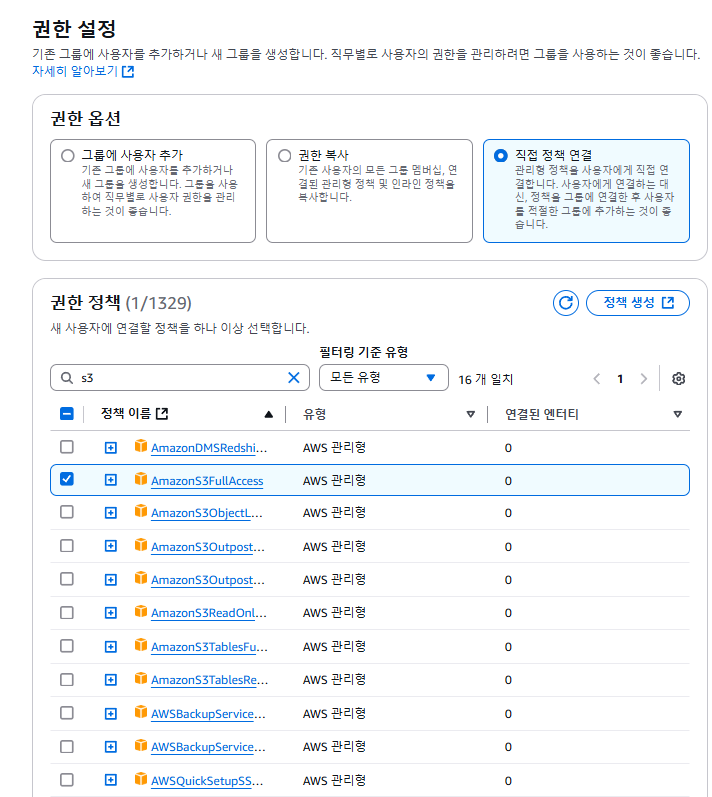Go to next results page arrow
Image resolution: width=712 pixels, height=797 pixels.
click(x=644, y=379)
